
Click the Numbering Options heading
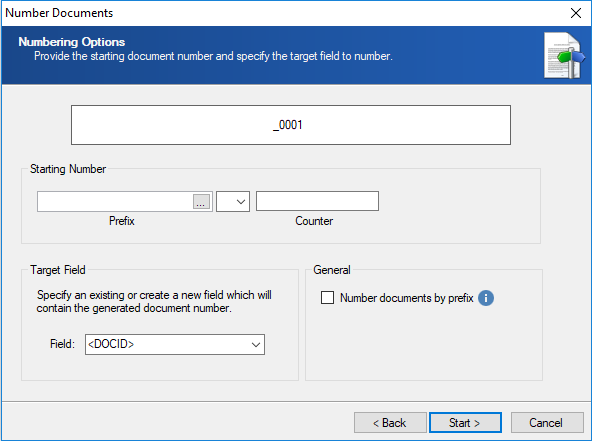(72, 42)
